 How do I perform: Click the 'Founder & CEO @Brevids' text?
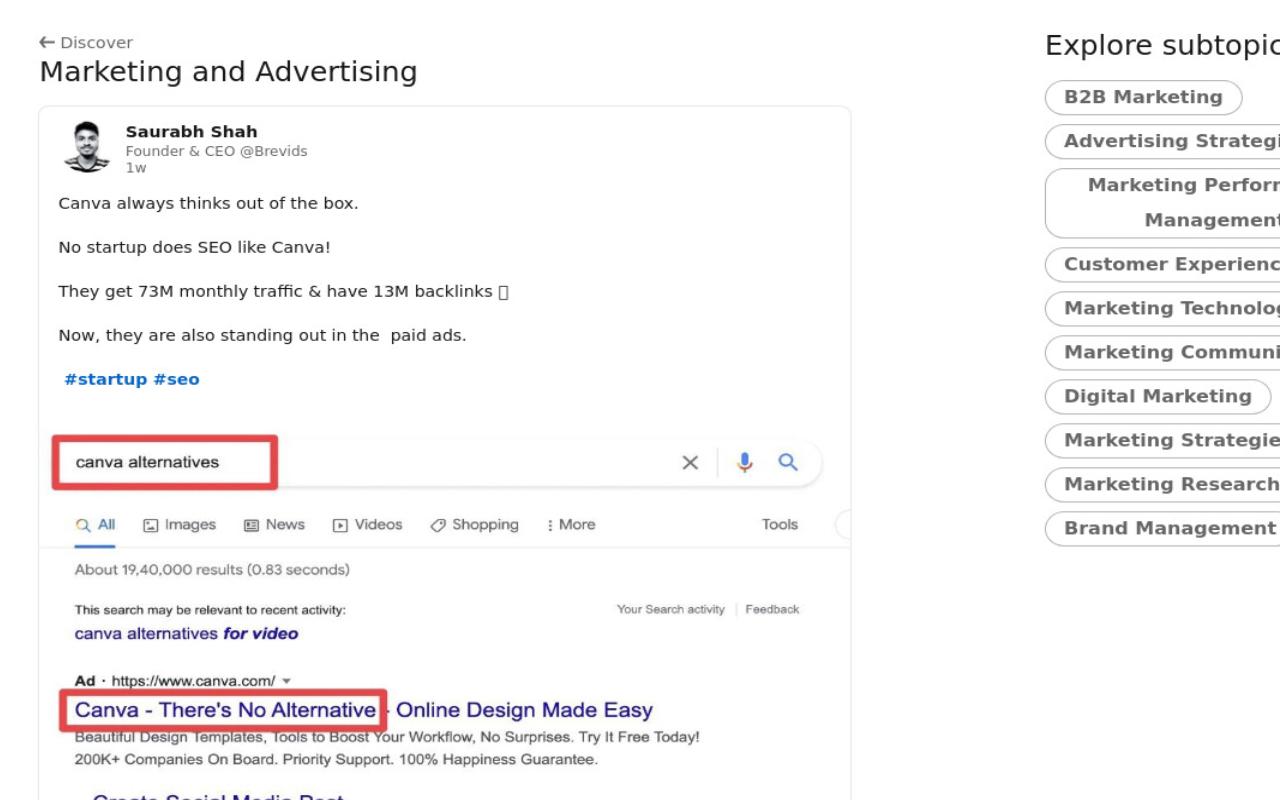[216, 151]
